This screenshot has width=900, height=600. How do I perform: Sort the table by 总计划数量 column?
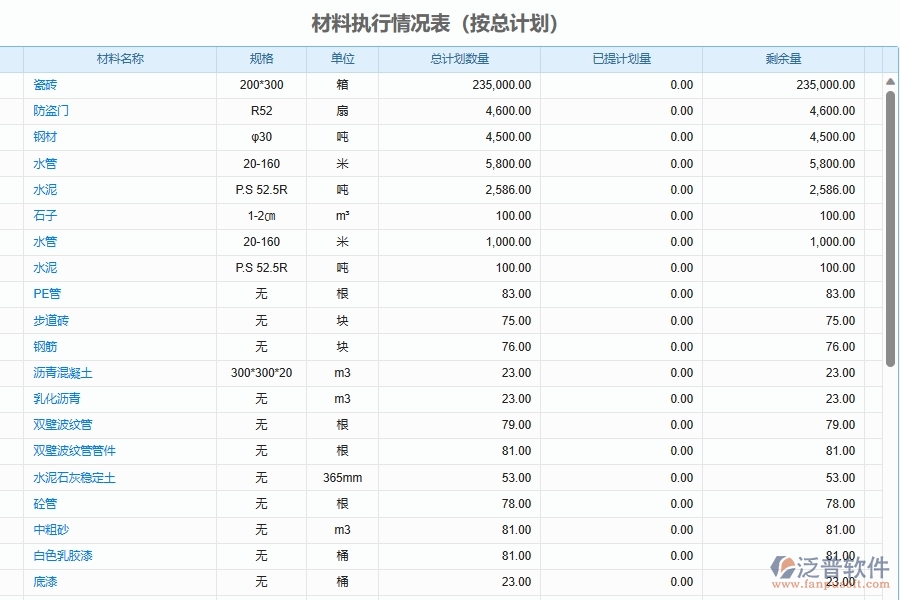point(455,58)
